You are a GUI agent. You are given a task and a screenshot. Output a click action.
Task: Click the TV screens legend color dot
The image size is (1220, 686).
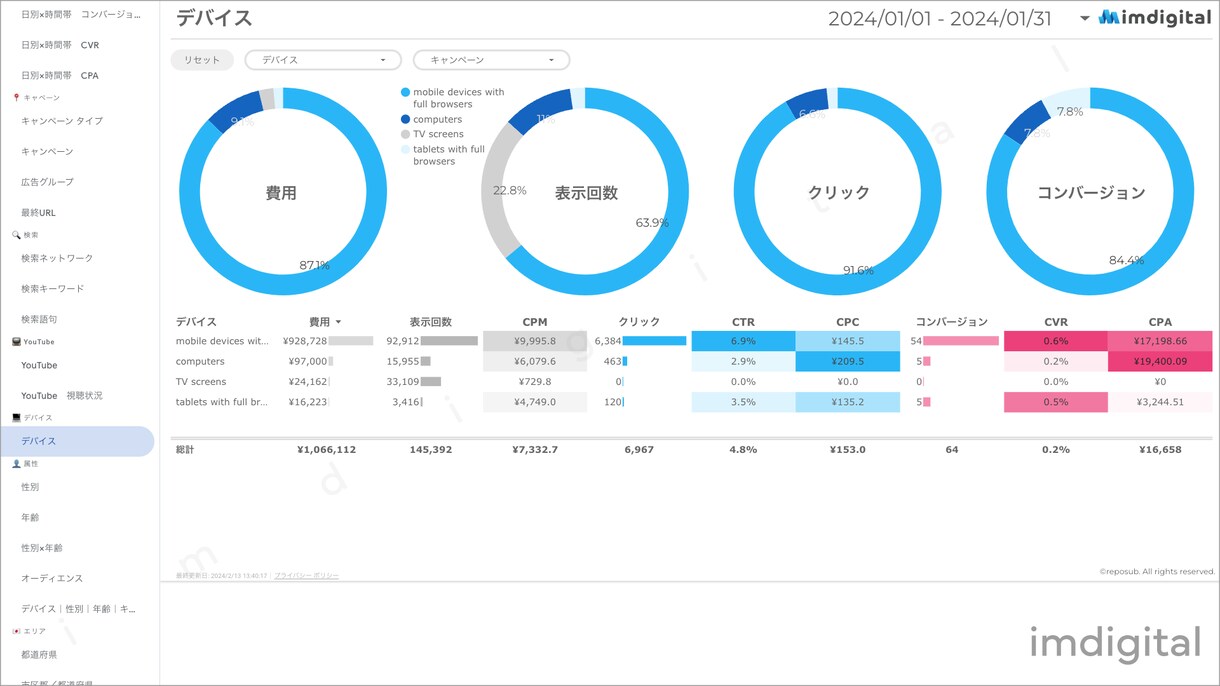coord(405,134)
